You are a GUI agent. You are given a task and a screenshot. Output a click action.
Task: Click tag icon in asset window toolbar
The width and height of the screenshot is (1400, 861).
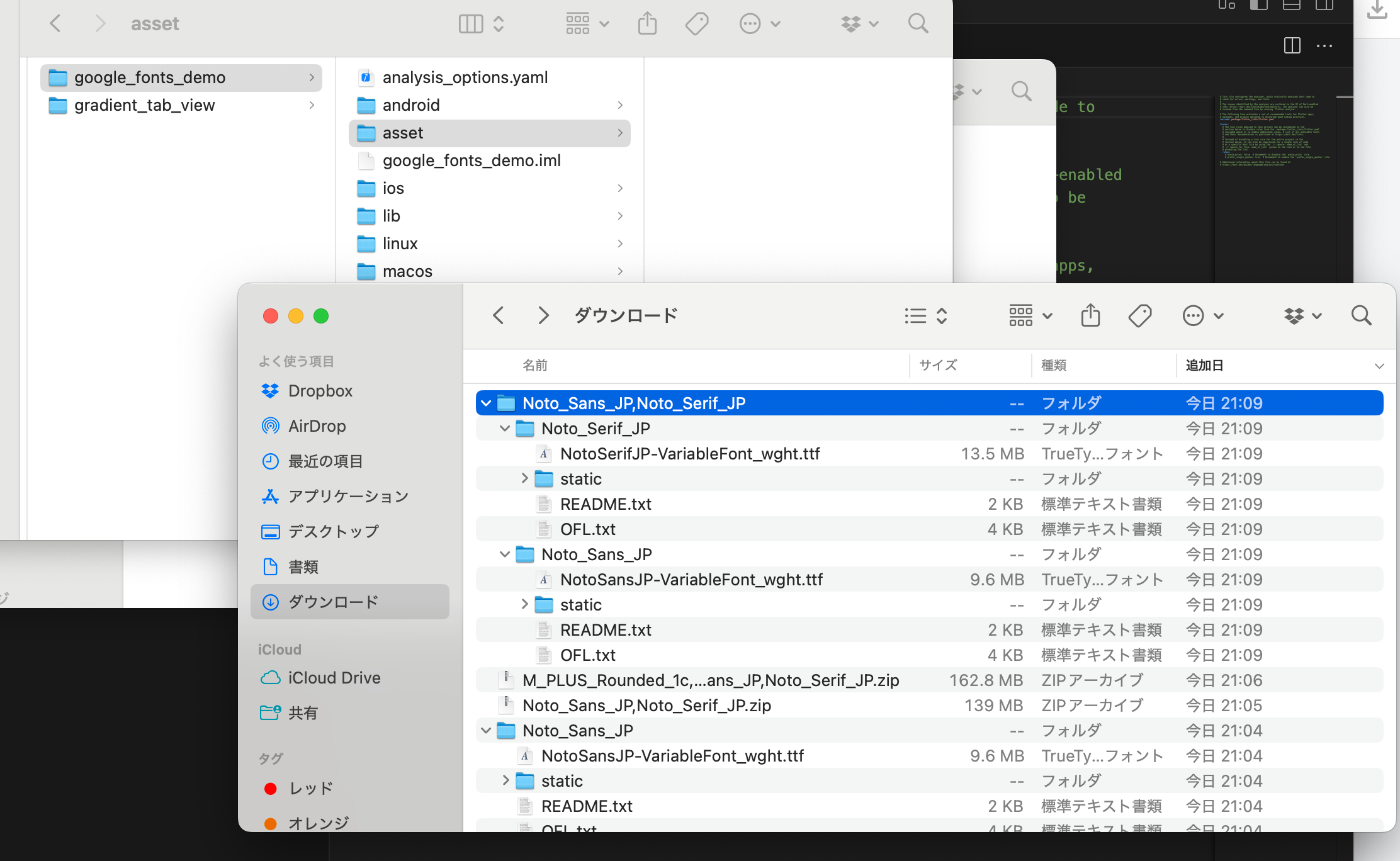698,24
